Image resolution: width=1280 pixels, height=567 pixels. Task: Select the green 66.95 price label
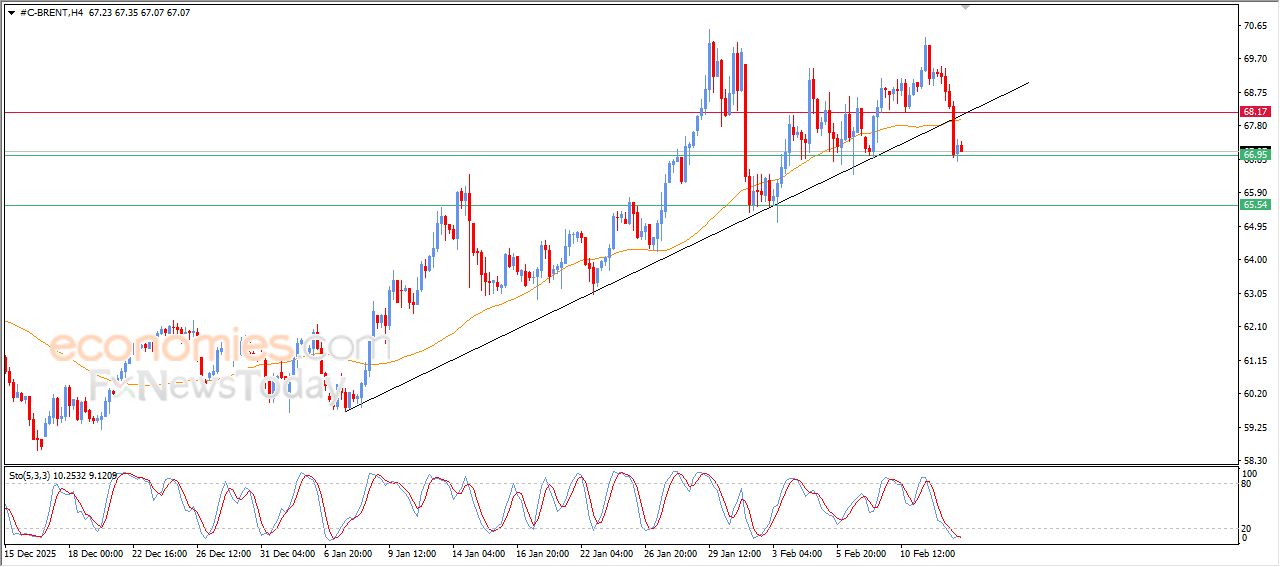(1255, 155)
